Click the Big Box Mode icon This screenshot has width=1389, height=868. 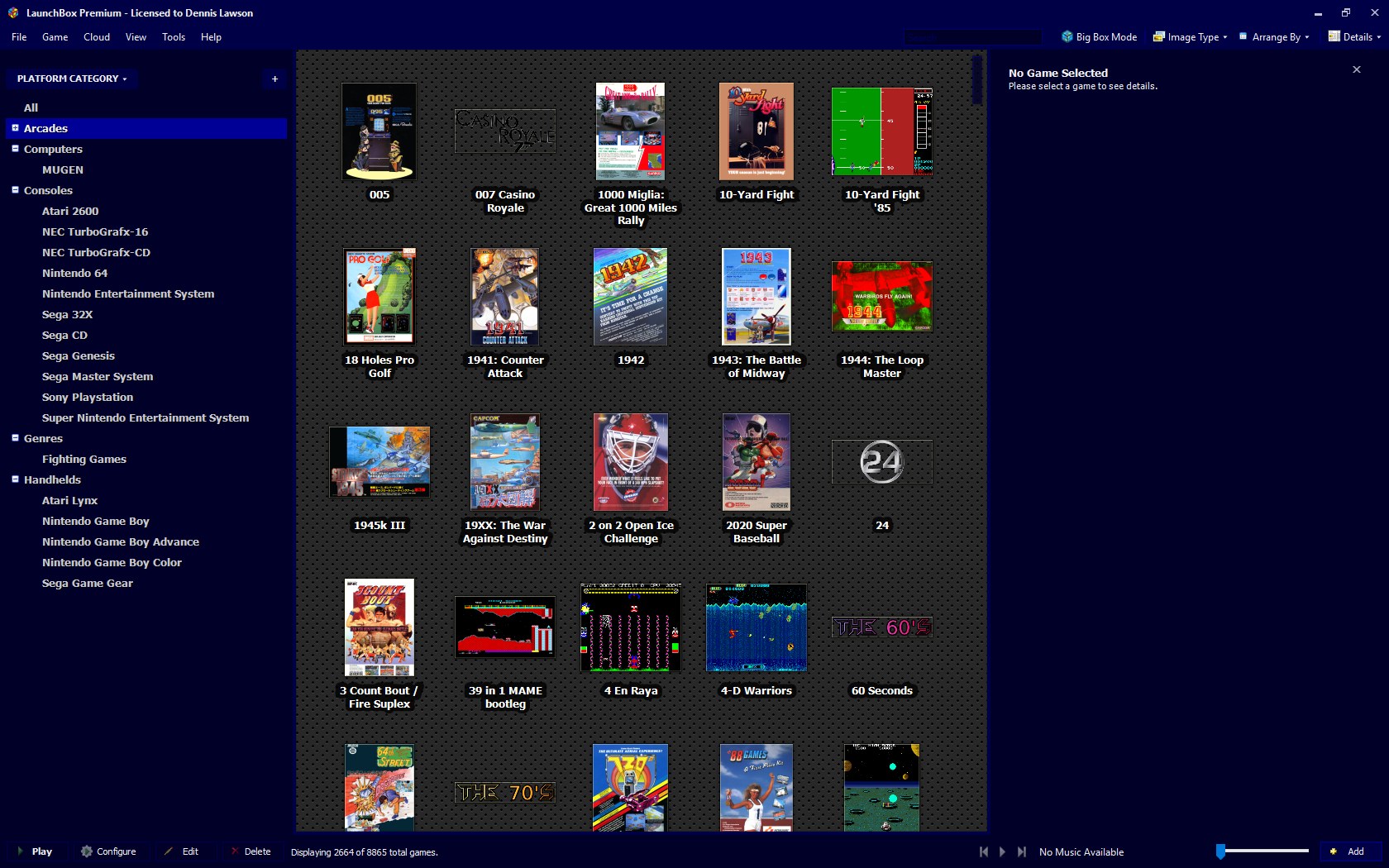1067,36
